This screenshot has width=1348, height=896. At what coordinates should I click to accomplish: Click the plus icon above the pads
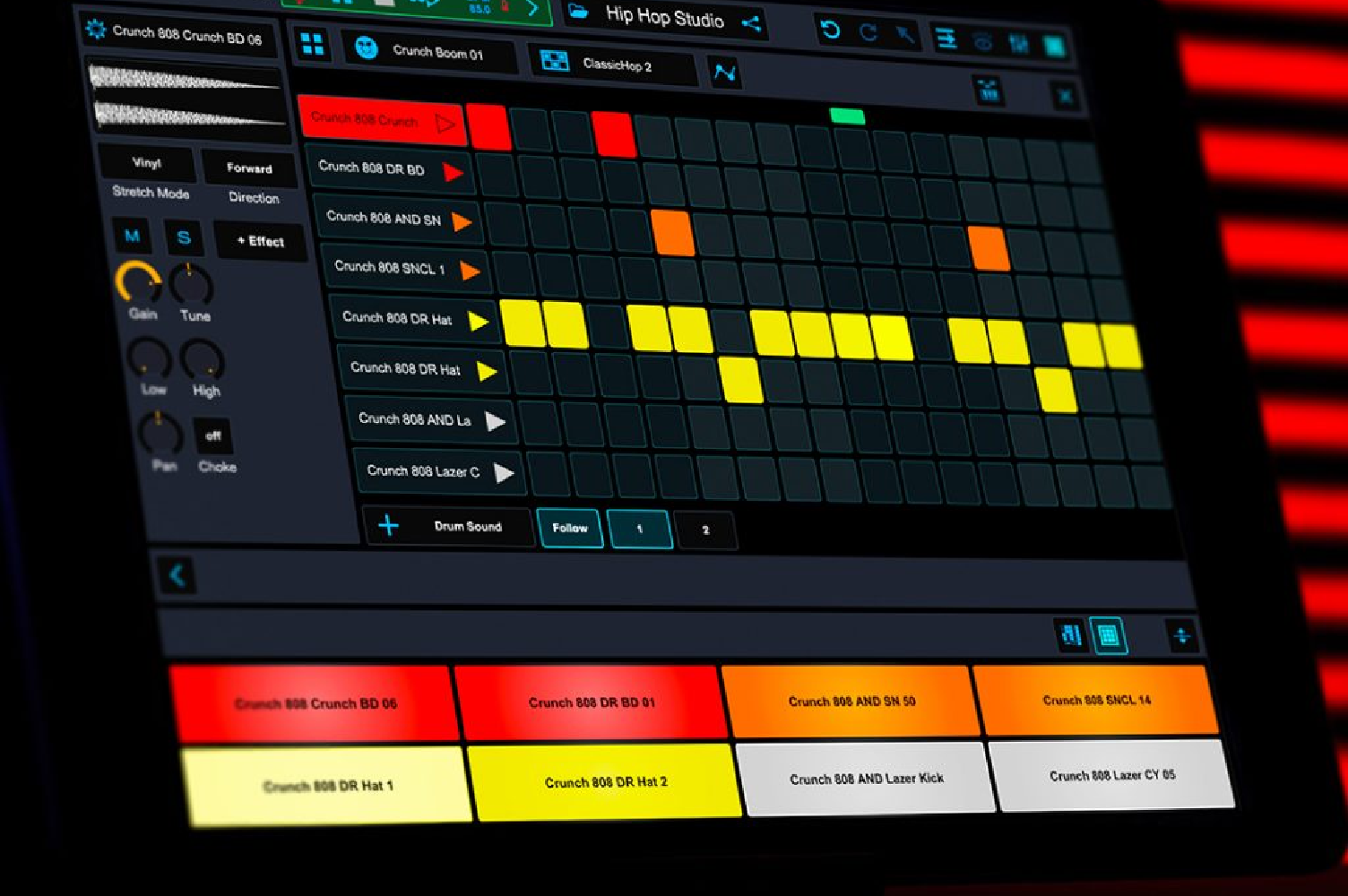click(1182, 636)
